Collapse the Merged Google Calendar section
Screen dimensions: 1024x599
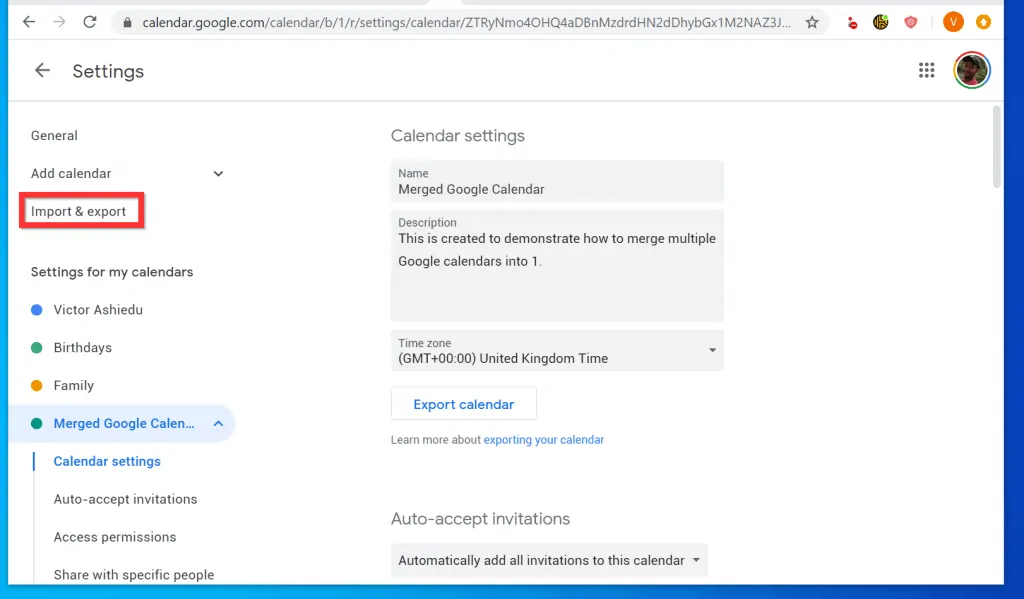[218, 424]
